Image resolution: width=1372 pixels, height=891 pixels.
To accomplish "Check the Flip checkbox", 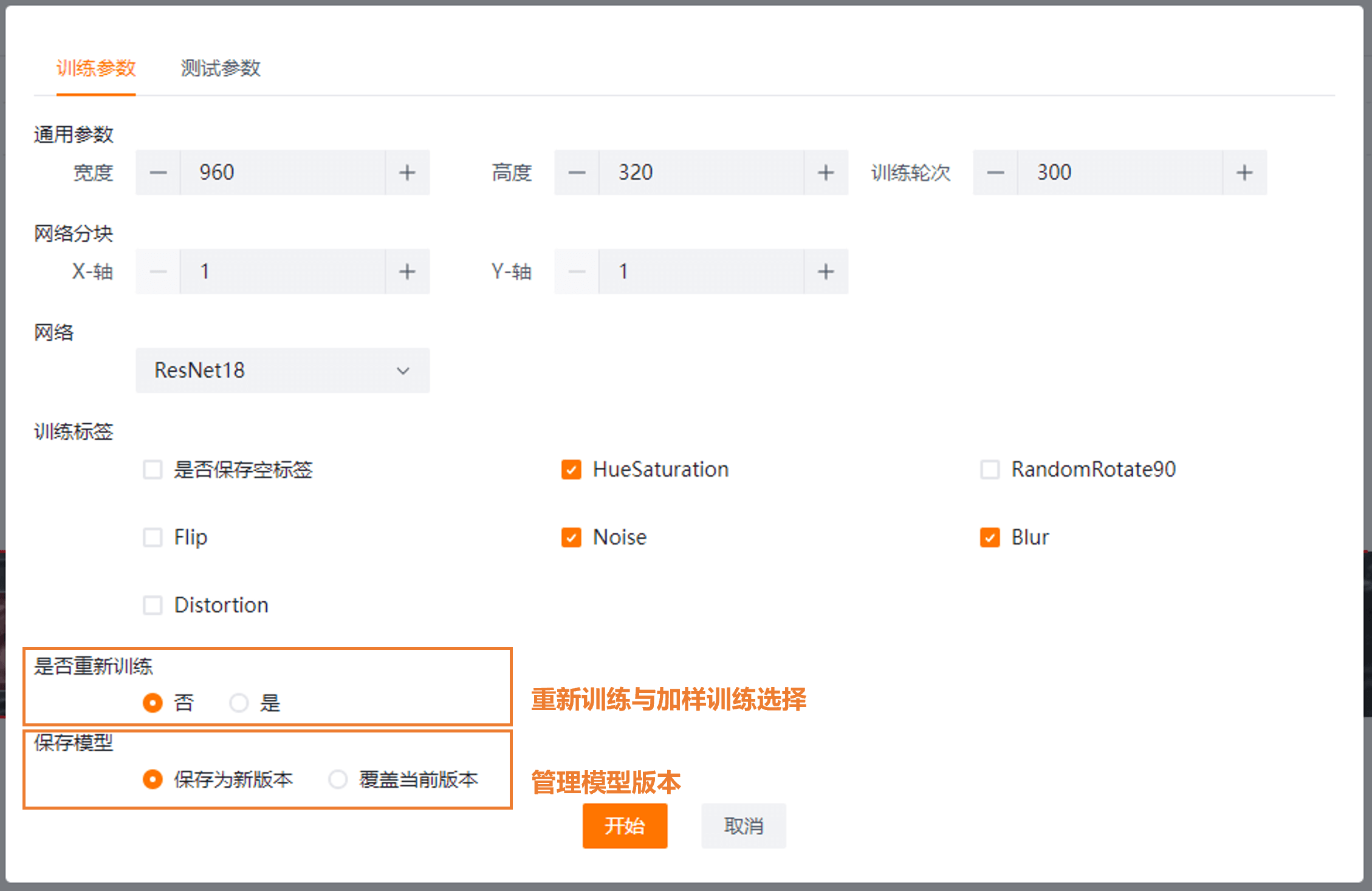I will pyautogui.click(x=153, y=538).
